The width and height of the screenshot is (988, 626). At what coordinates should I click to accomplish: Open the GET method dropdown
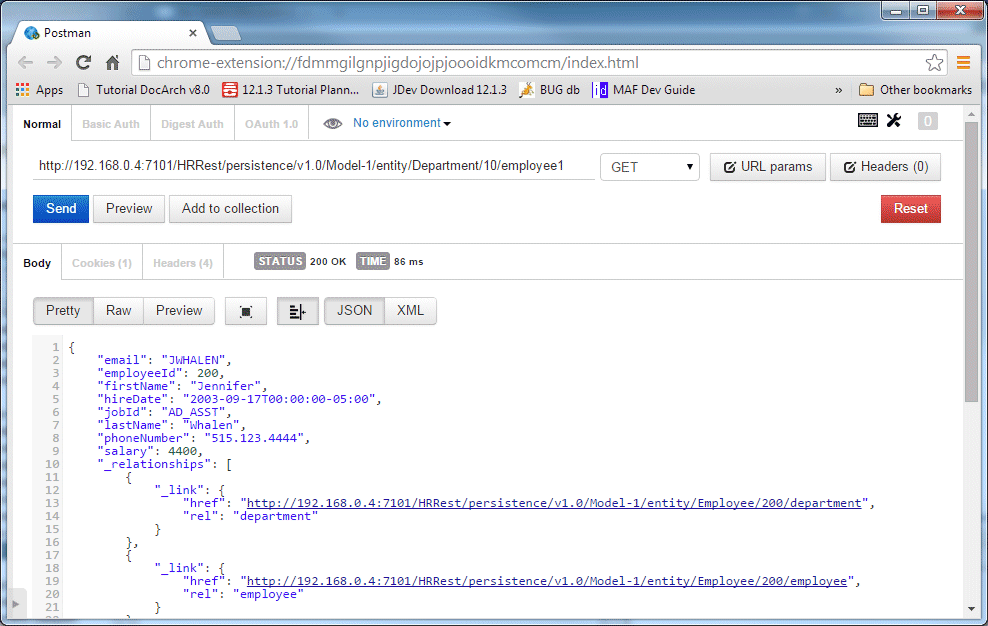tap(650, 167)
